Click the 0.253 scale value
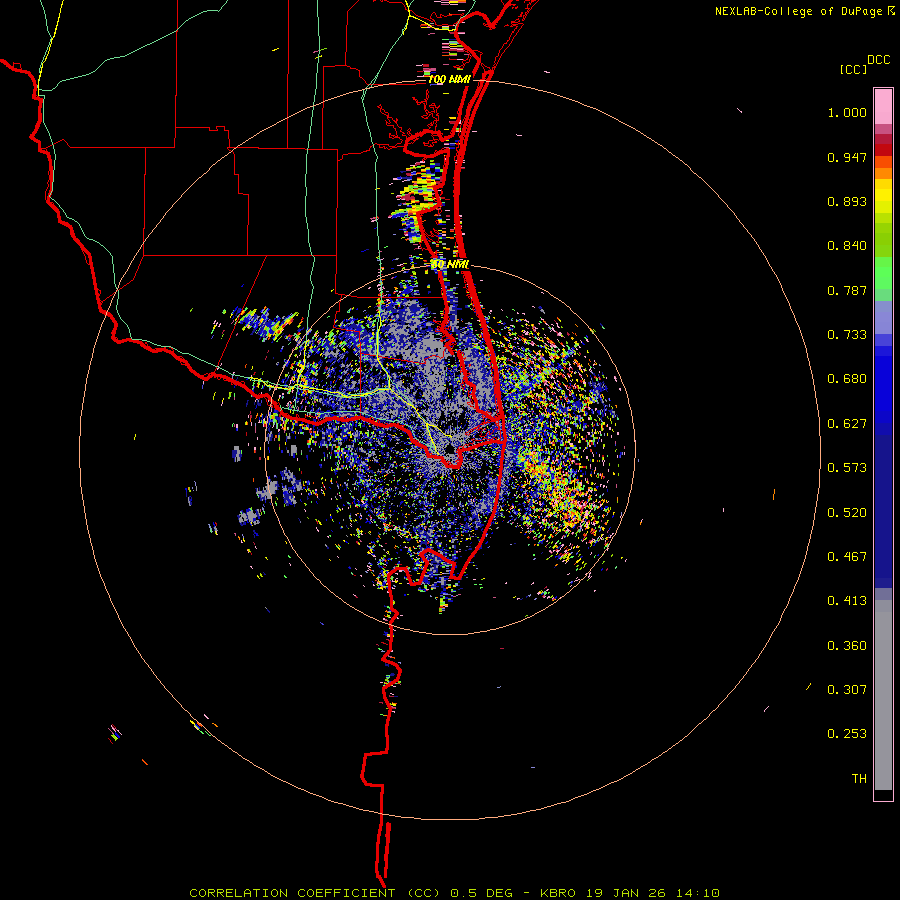Screen dimensions: 900x900 [x=847, y=734]
